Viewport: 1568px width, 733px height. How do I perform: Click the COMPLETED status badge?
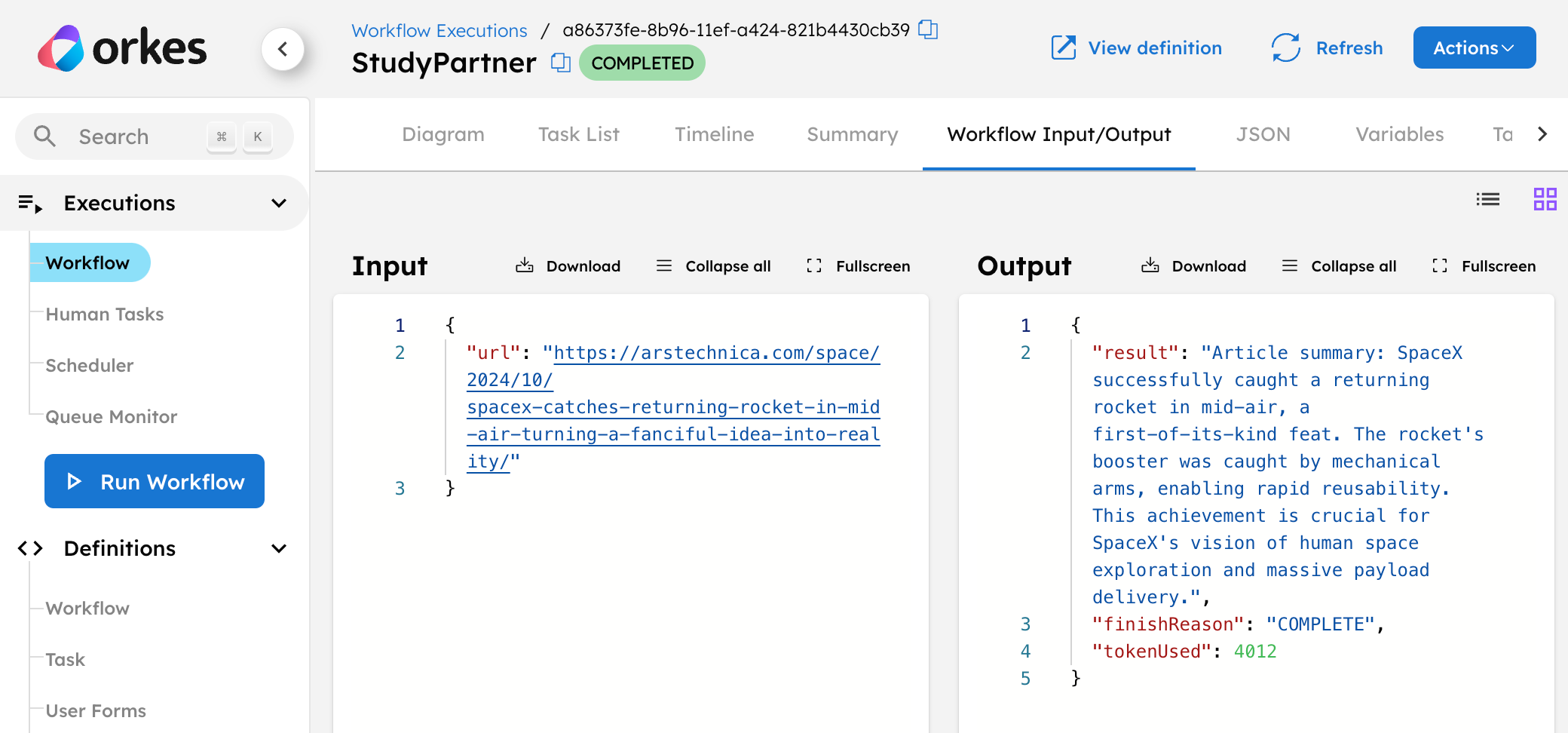pos(642,63)
